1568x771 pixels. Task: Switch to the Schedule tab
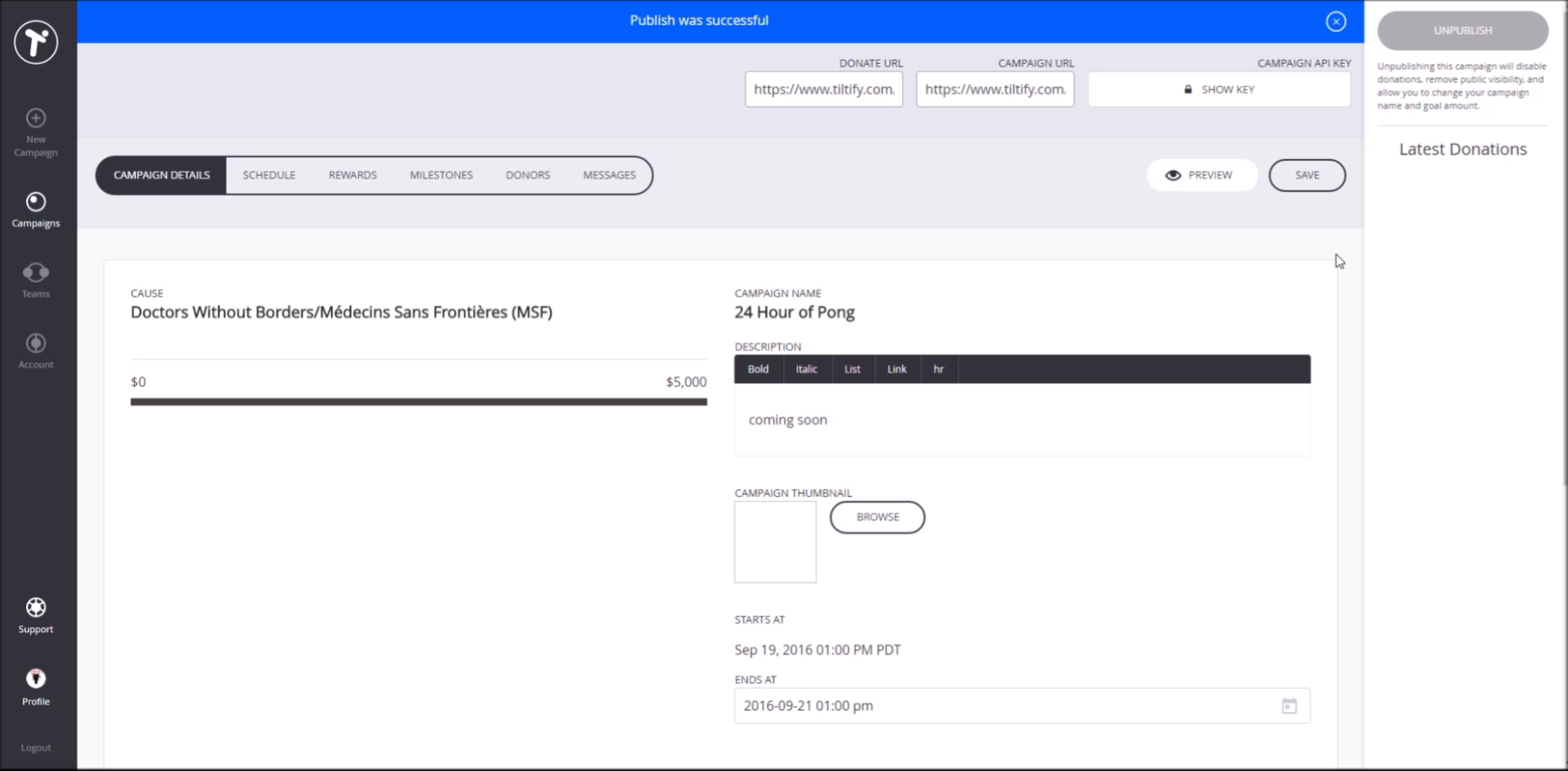269,175
